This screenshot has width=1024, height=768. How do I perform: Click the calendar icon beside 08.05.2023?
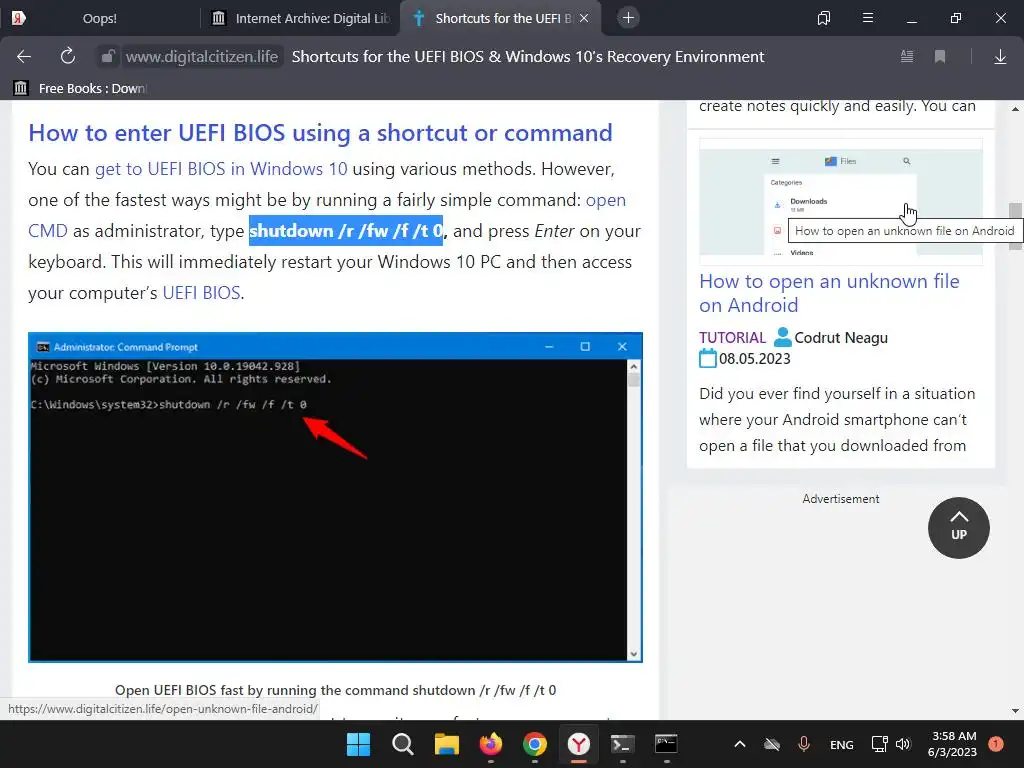[x=708, y=359]
